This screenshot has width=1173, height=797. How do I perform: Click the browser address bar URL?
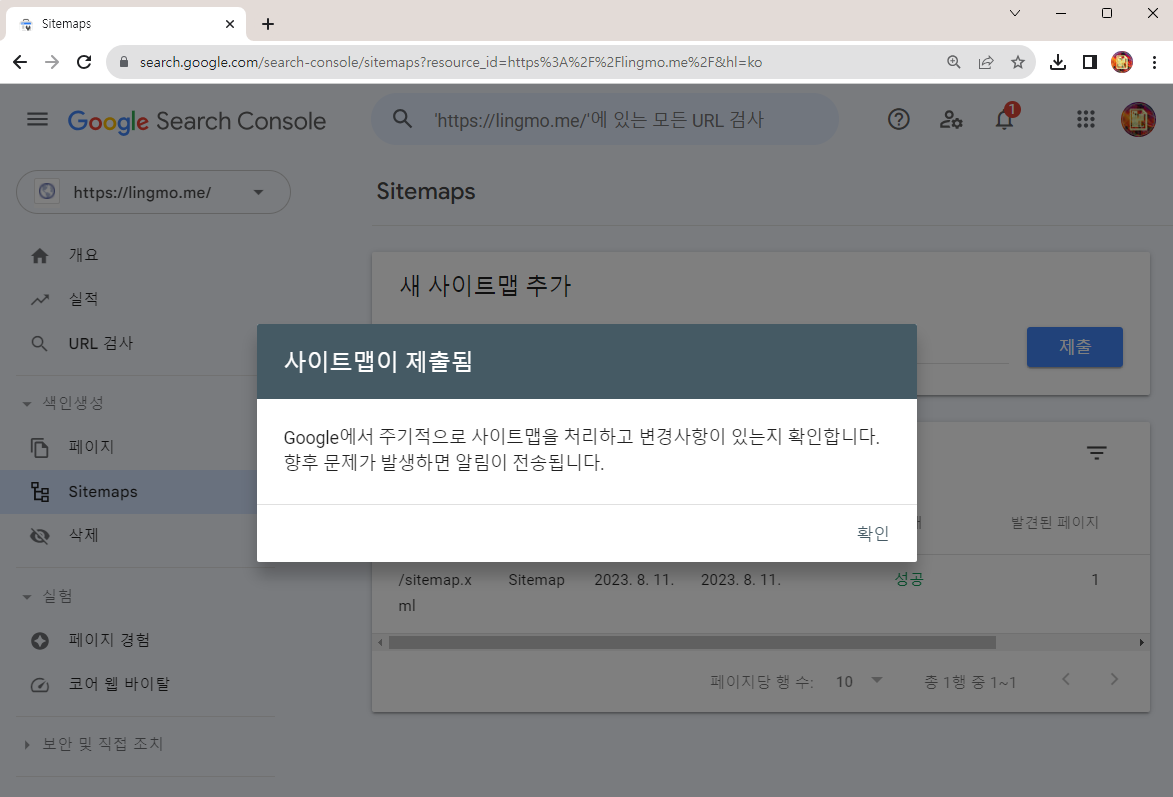coord(451,62)
